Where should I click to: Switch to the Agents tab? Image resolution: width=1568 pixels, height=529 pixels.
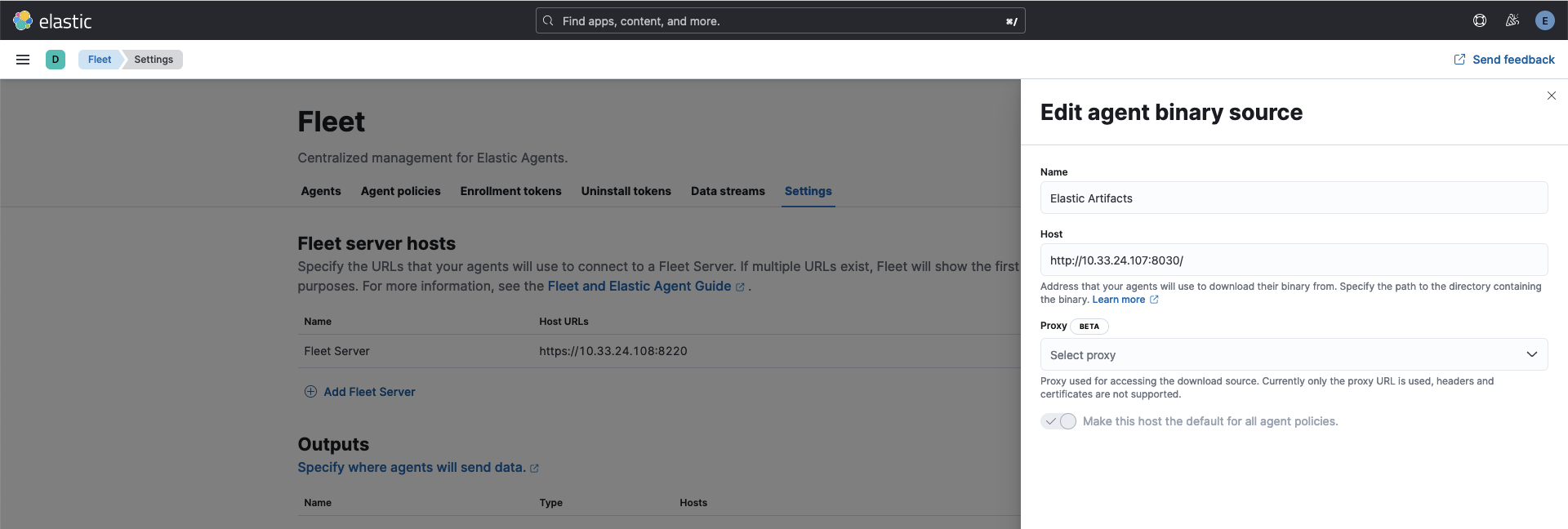click(321, 191)
